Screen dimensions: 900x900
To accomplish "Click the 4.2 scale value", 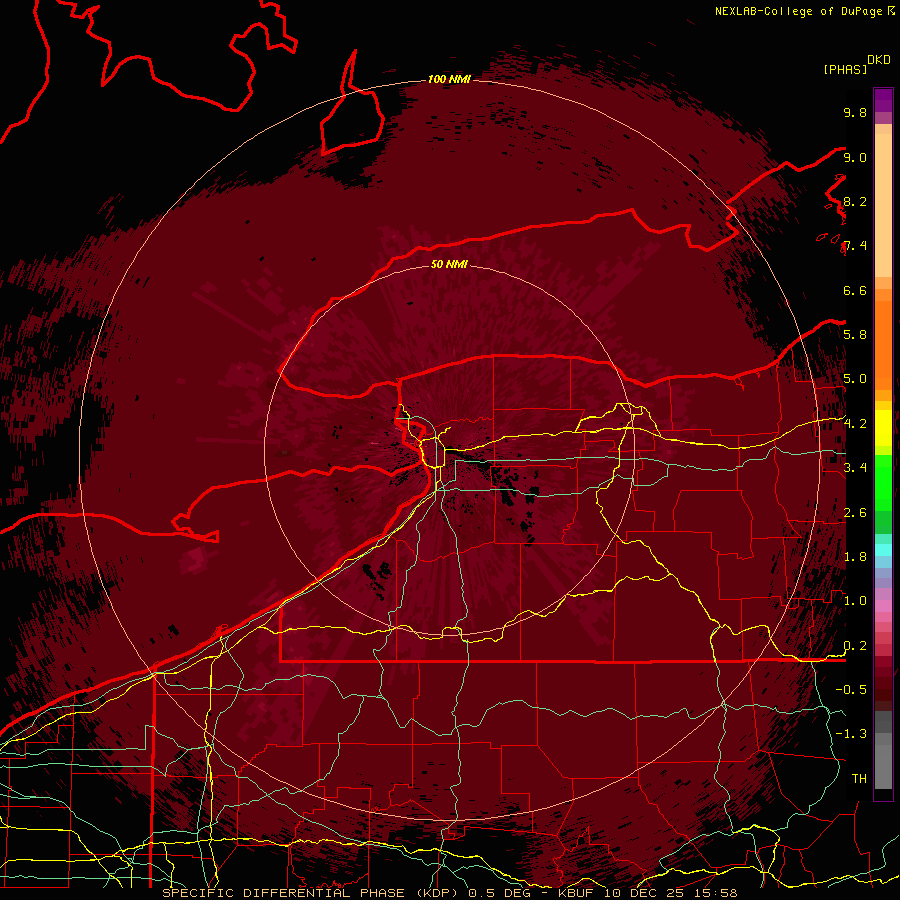I will coord(855,424).
